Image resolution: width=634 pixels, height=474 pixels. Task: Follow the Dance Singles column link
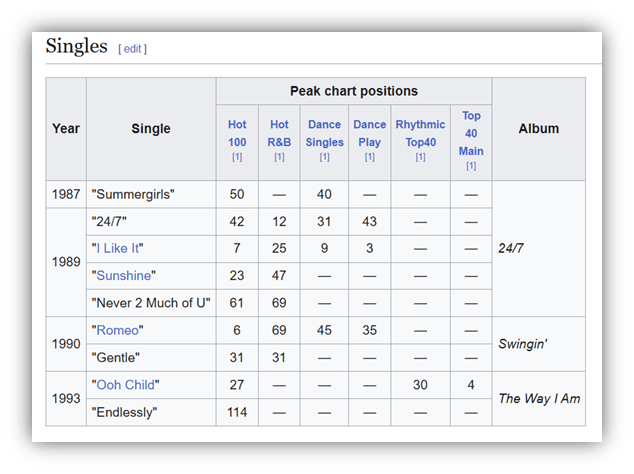(324, 133)
